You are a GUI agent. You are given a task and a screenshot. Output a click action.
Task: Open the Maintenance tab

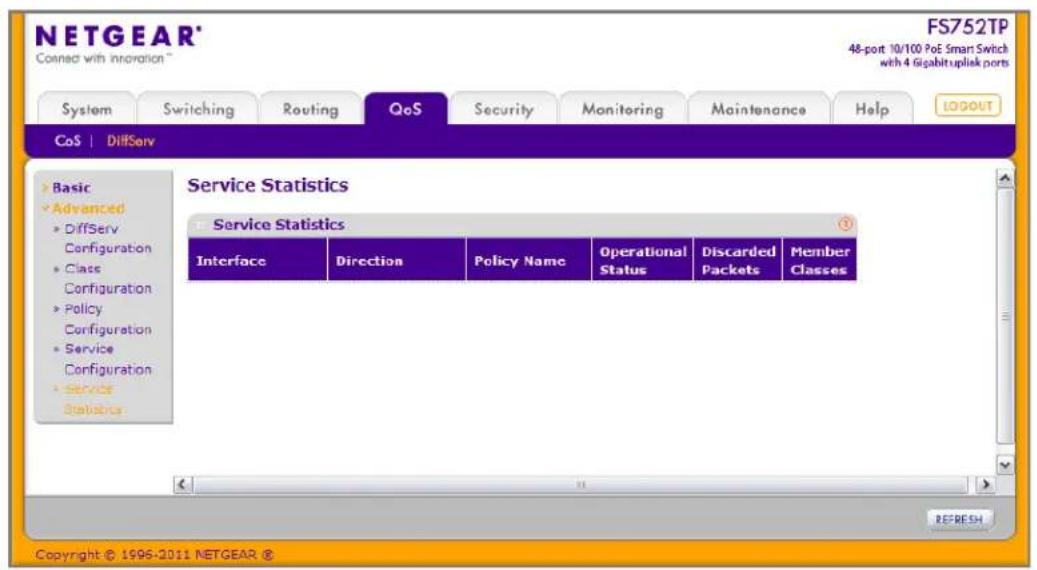[x=759, y=109]
